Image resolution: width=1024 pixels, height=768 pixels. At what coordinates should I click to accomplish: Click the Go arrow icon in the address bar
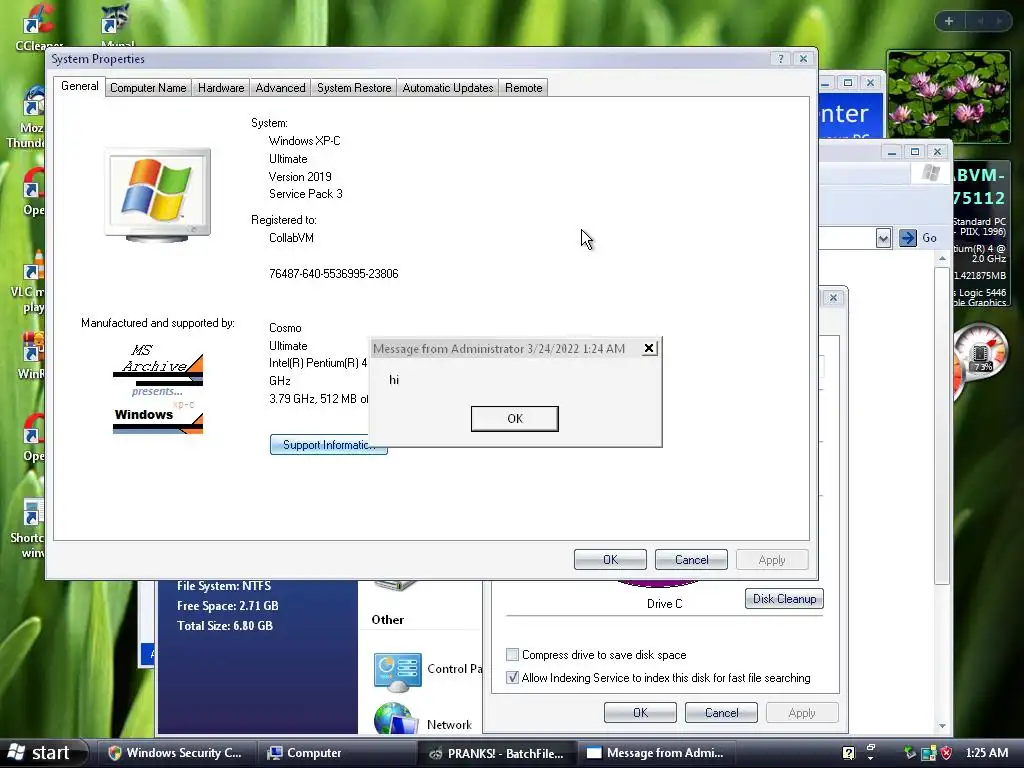907,238
